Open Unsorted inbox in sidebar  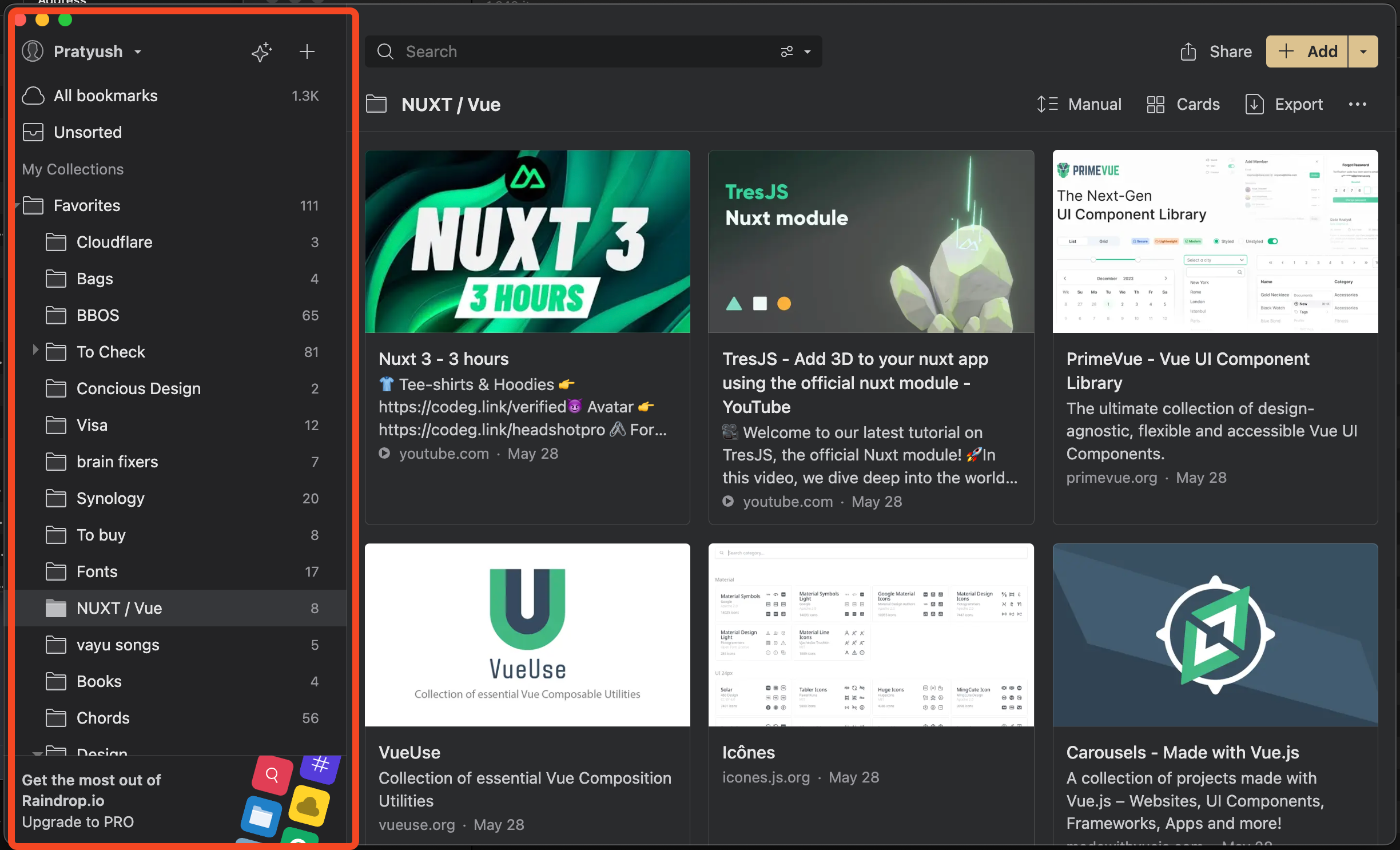pos(87,132)
